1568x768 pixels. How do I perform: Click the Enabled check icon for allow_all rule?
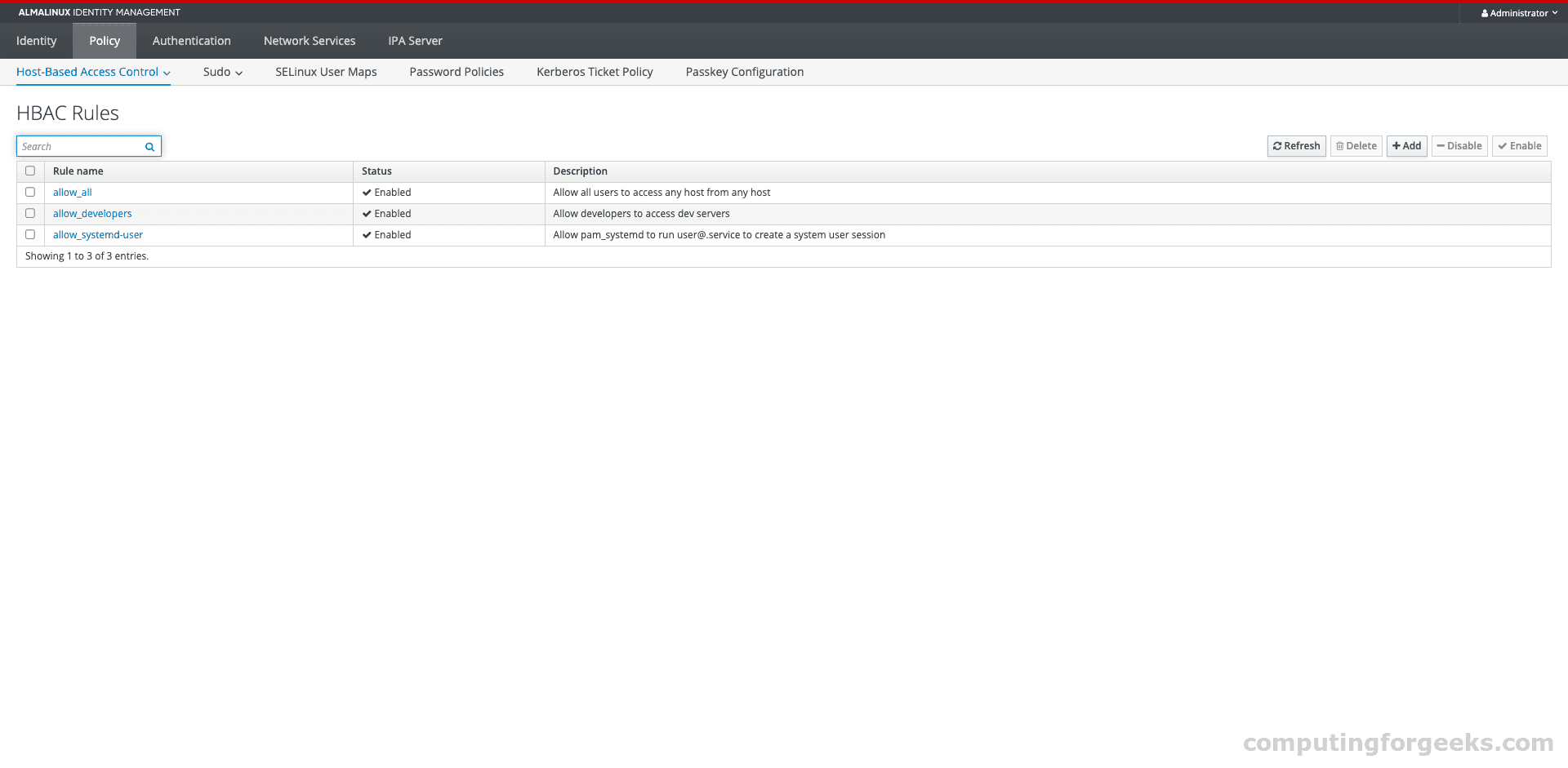(x=367, y=192)
